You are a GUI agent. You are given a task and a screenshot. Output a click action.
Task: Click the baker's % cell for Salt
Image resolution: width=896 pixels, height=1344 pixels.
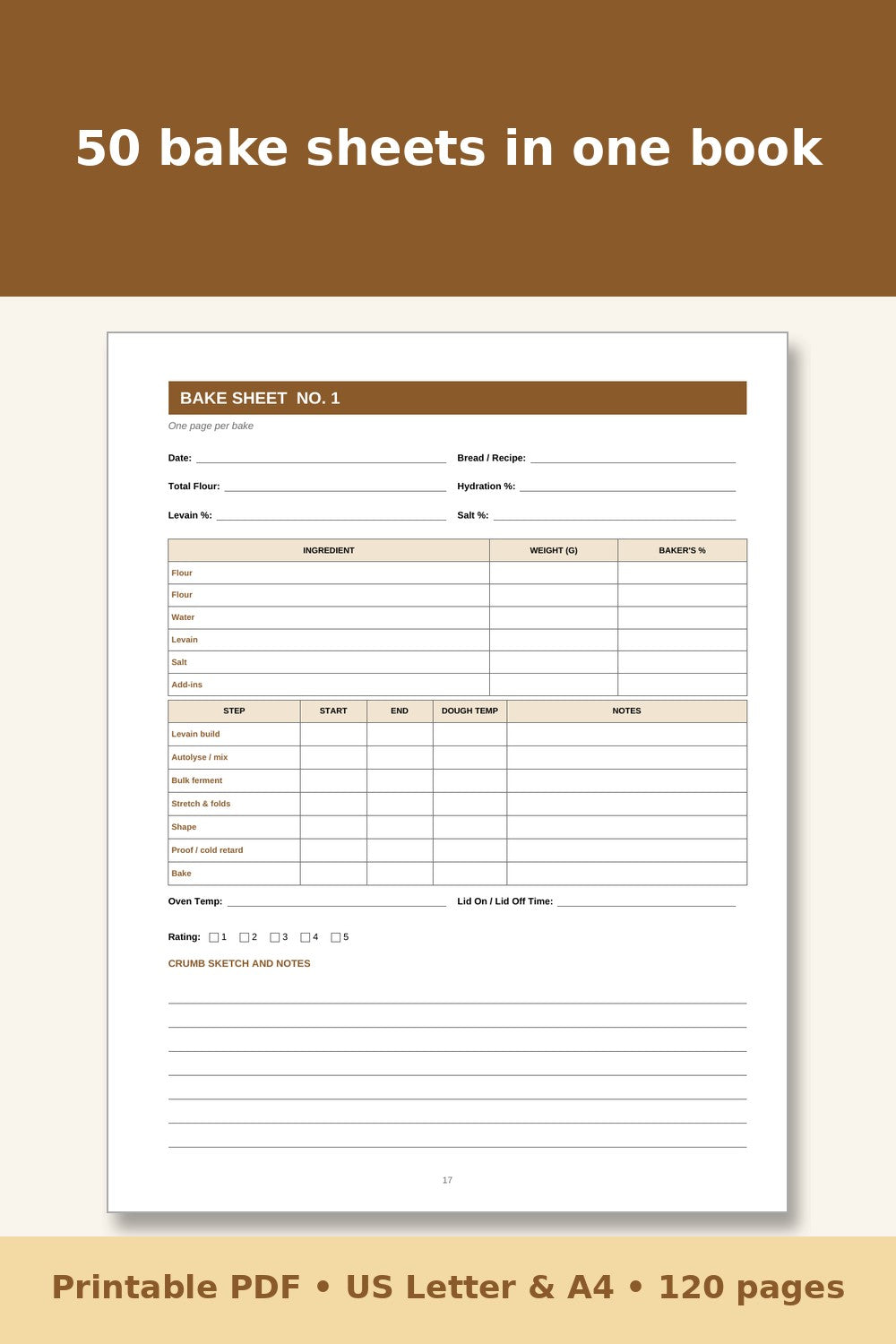pos(682,662)
